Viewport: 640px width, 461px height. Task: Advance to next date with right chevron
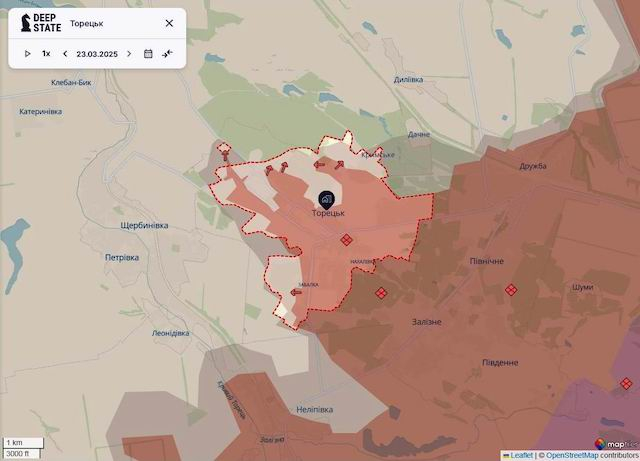coord(129,53)
